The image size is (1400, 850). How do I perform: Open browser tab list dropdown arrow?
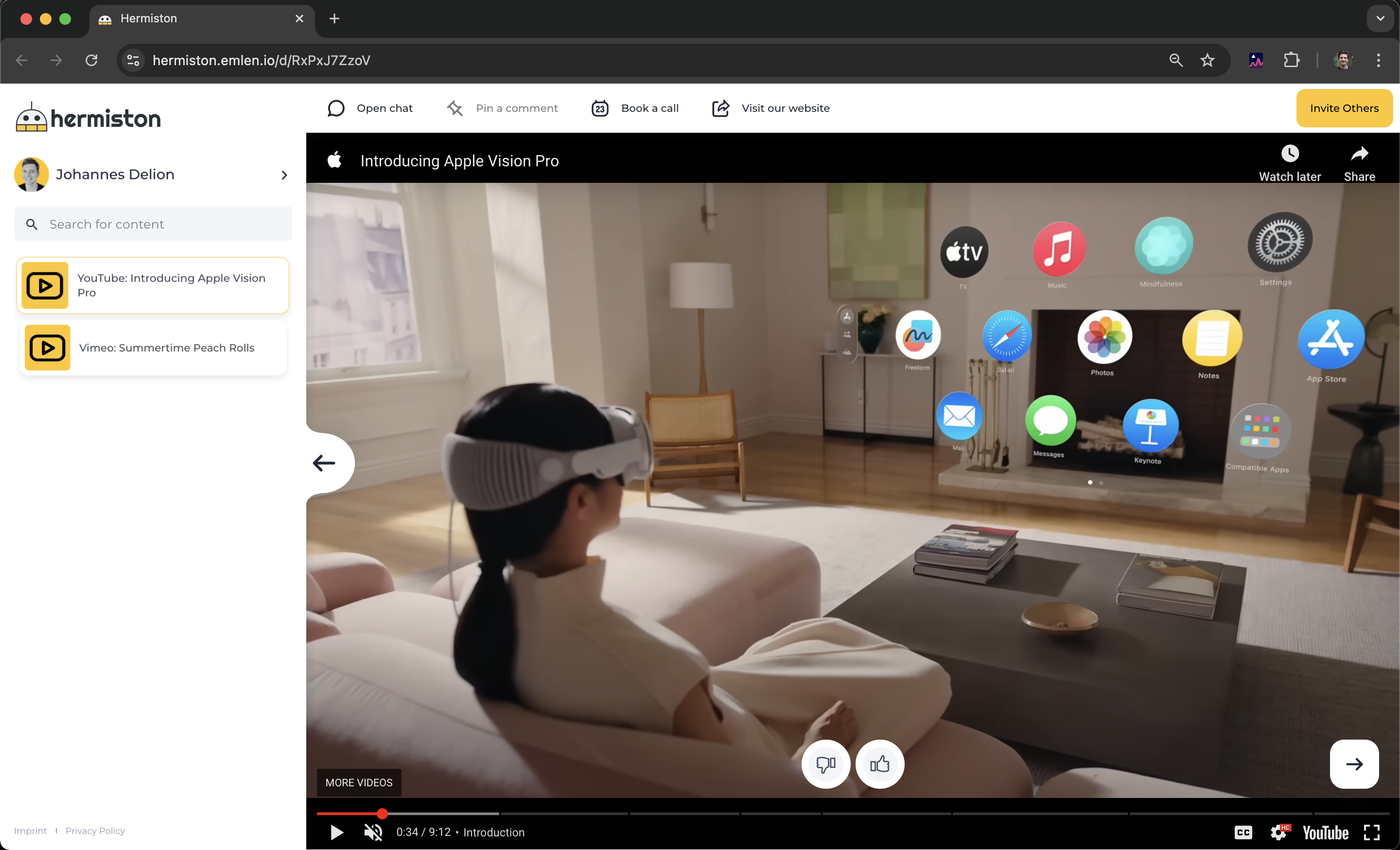click(x=1380, y=18)
